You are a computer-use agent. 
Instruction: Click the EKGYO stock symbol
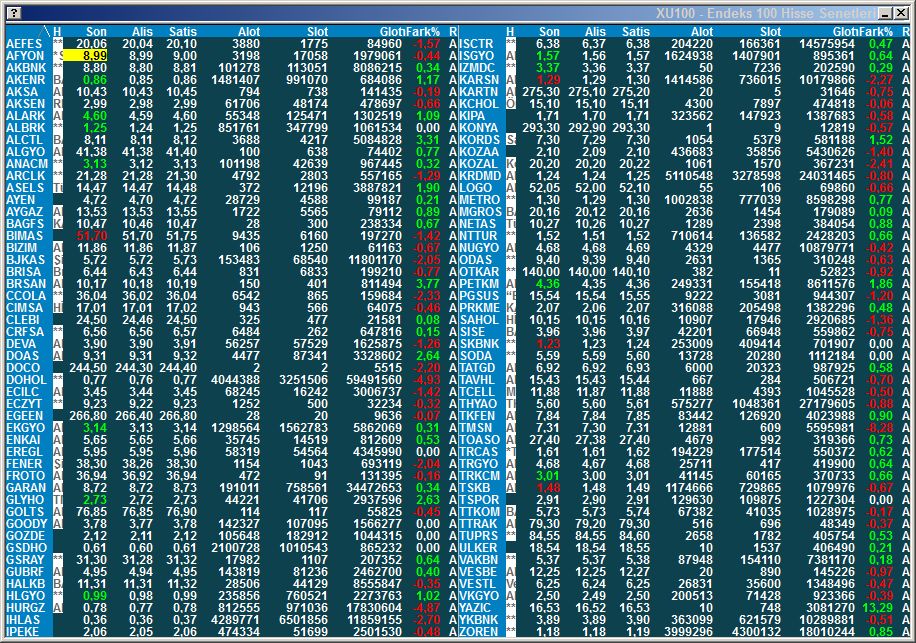pyautogui.click(x=25, y=427)
